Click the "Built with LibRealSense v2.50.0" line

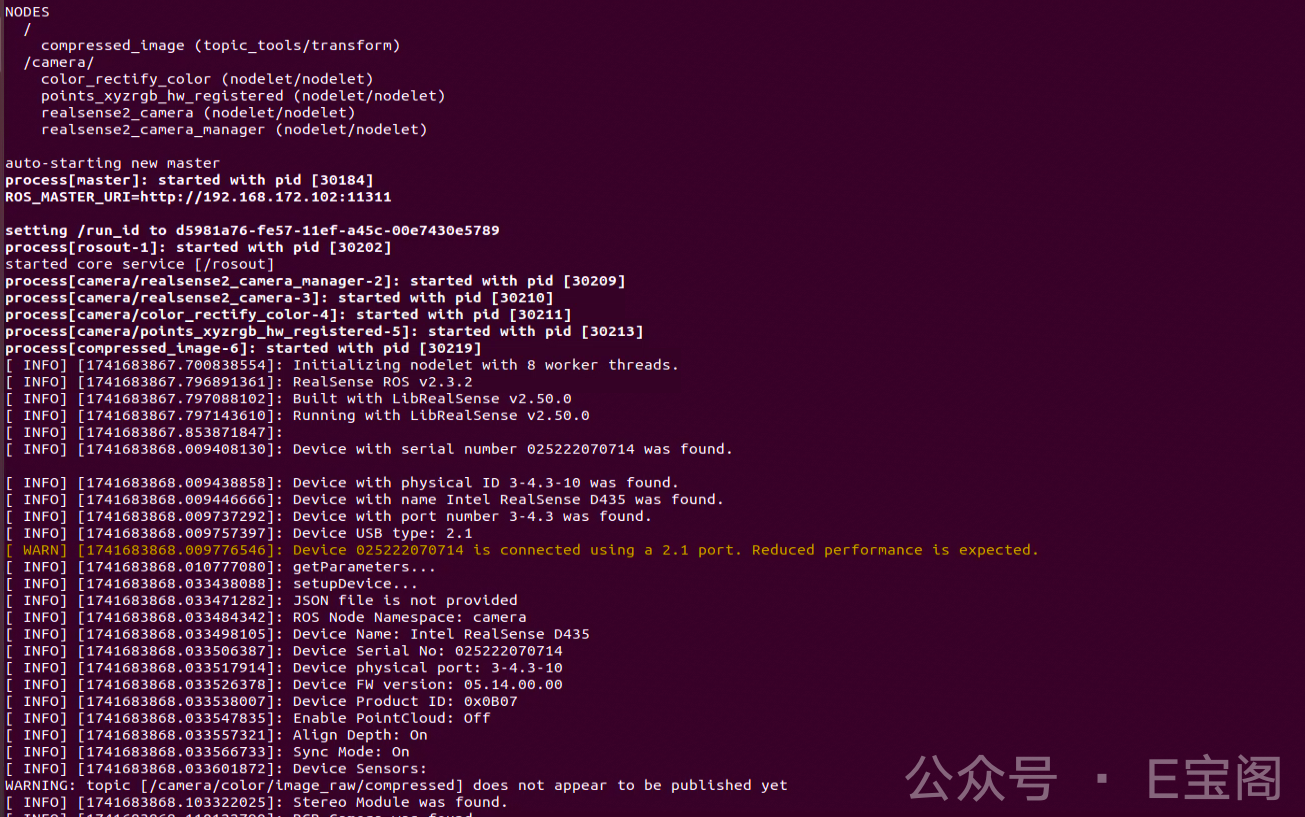point(432,399)
